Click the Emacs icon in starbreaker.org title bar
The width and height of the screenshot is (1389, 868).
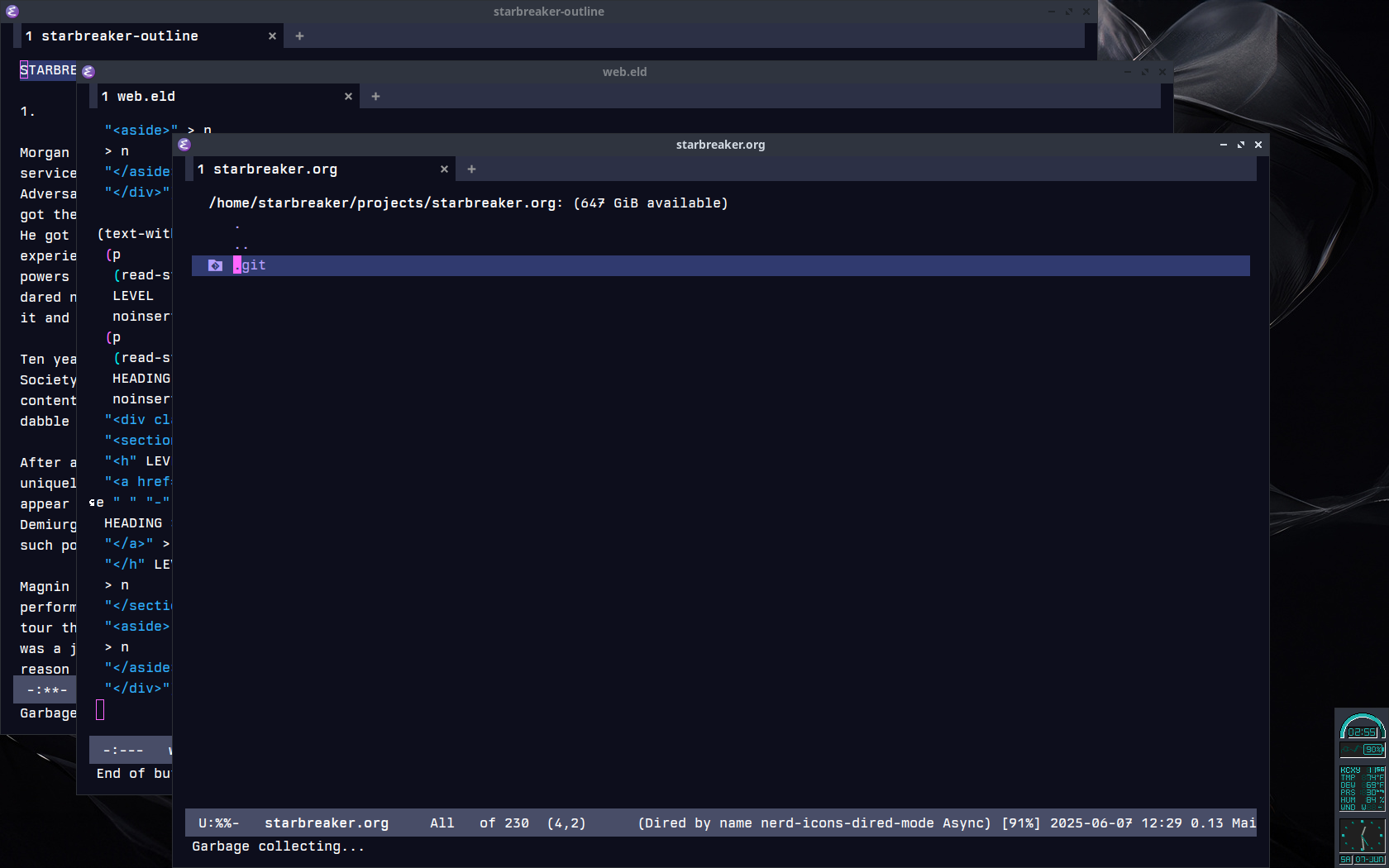[184, 145]
